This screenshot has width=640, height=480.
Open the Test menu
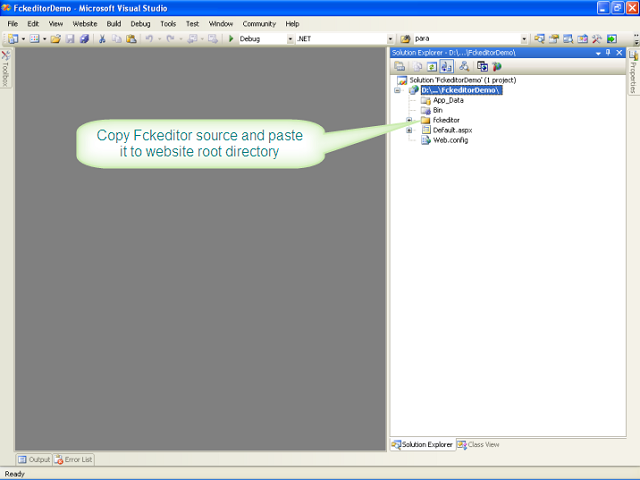click(192, 24)
